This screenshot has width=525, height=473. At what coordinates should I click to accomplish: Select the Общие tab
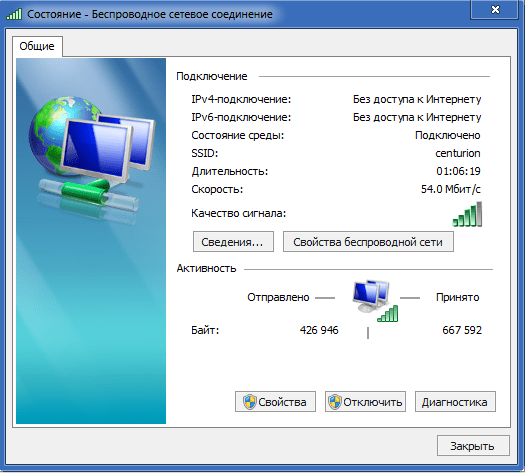point(37,46)
